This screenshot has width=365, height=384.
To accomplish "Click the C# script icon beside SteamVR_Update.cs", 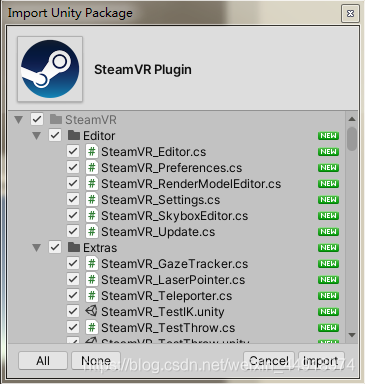I will pyautogui.click(x=92, y=231).
